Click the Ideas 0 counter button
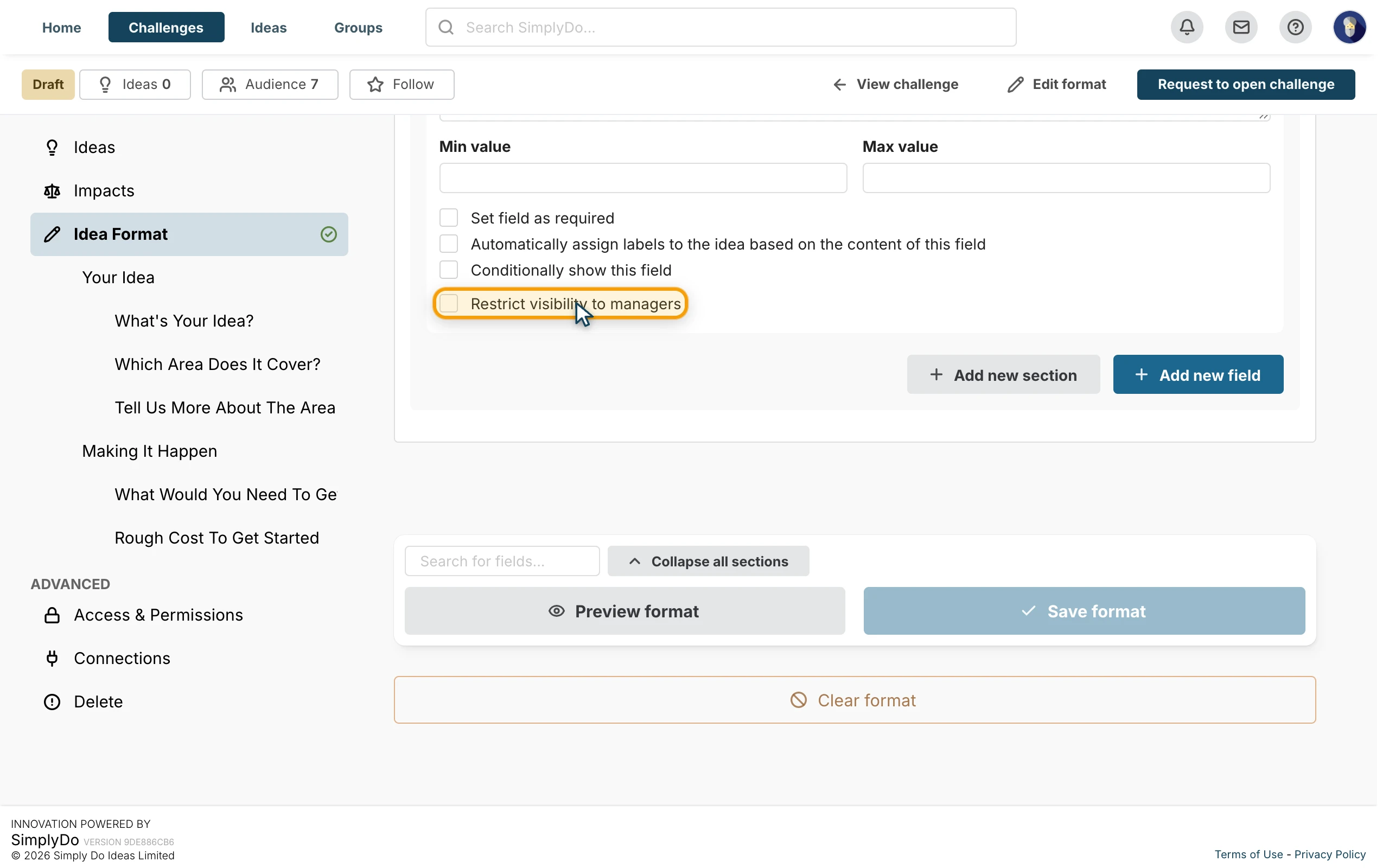1389x868 pixels. (x=135, y=85)
